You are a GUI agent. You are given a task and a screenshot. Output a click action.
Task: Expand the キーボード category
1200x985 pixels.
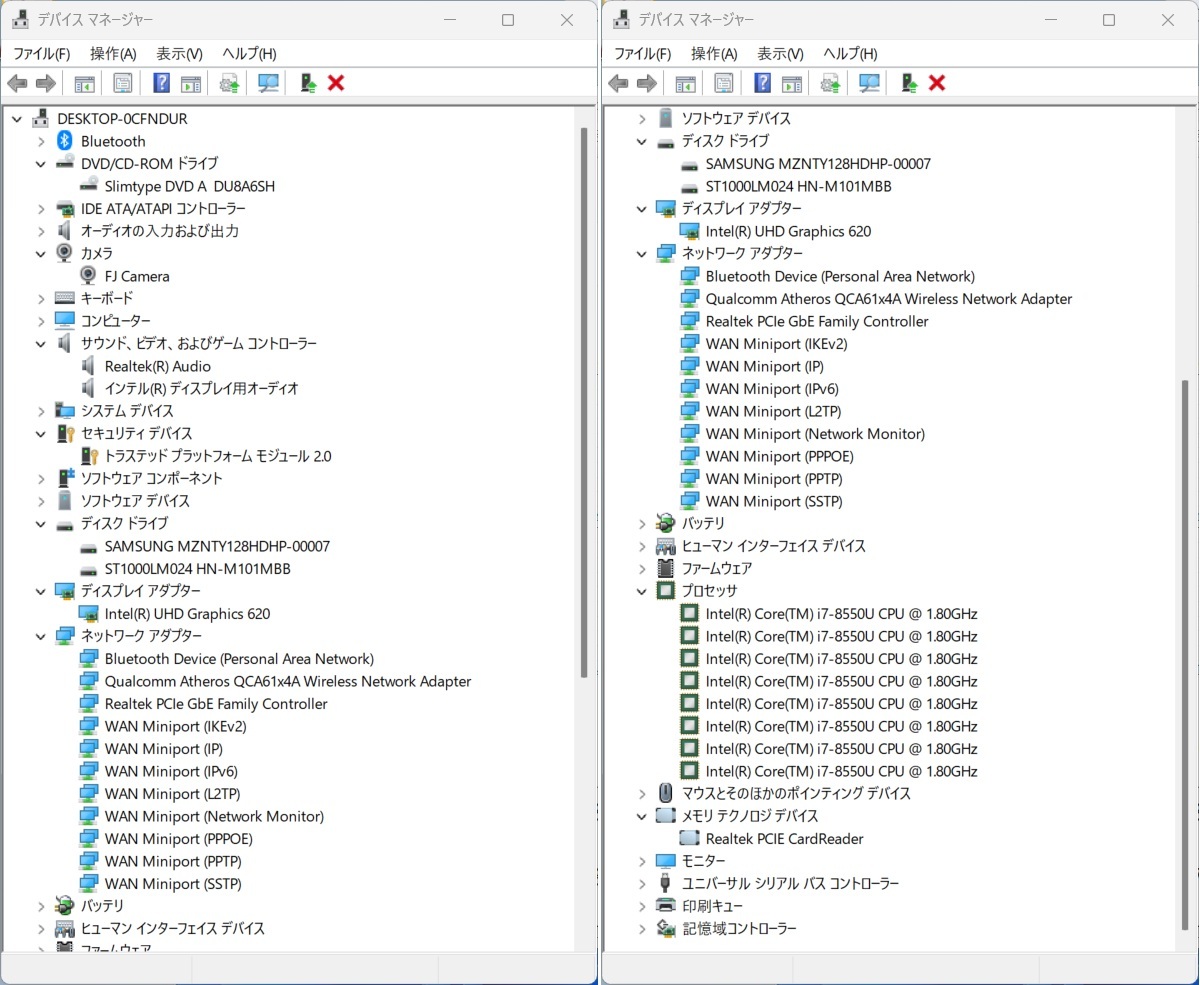[x=41, y=298]
